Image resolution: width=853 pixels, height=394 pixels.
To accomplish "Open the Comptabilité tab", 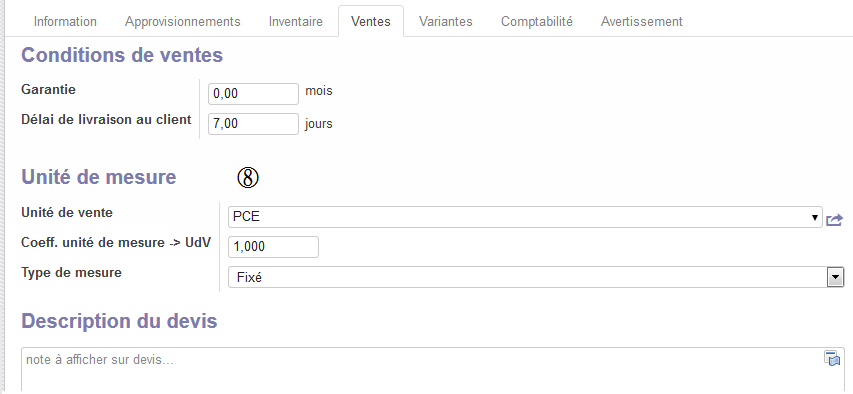I will (537, 21).
